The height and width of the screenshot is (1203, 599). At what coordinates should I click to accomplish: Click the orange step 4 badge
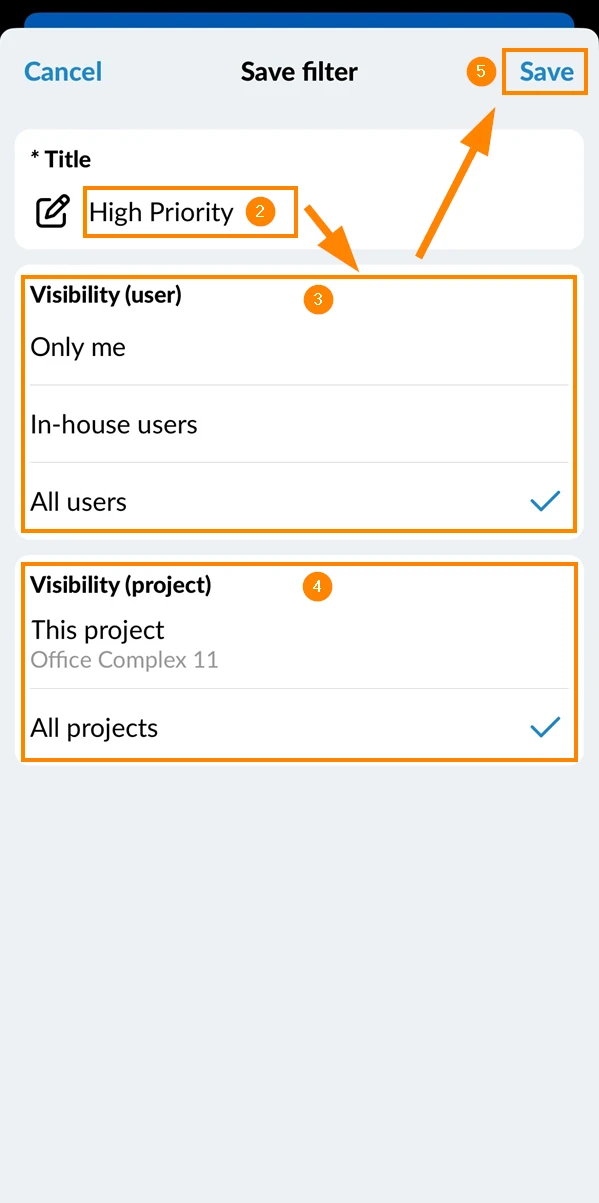(317, 587)
